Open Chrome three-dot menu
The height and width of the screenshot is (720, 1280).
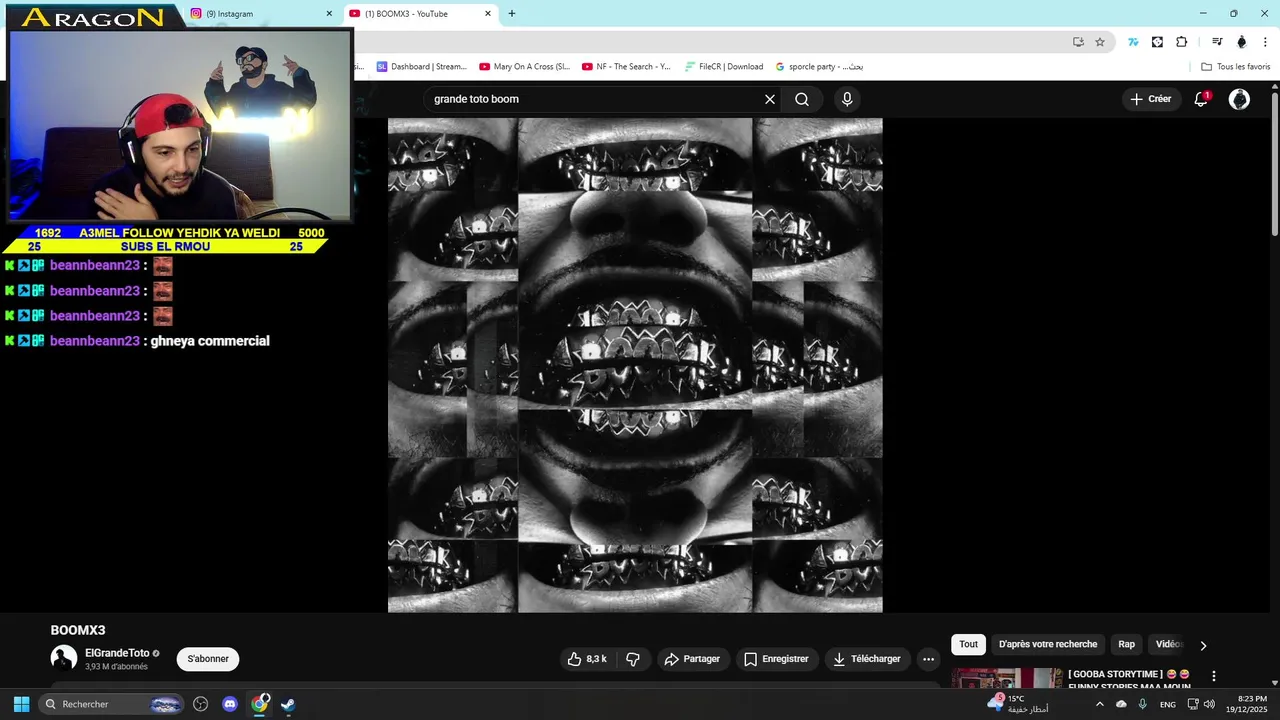pos(1265,42)
